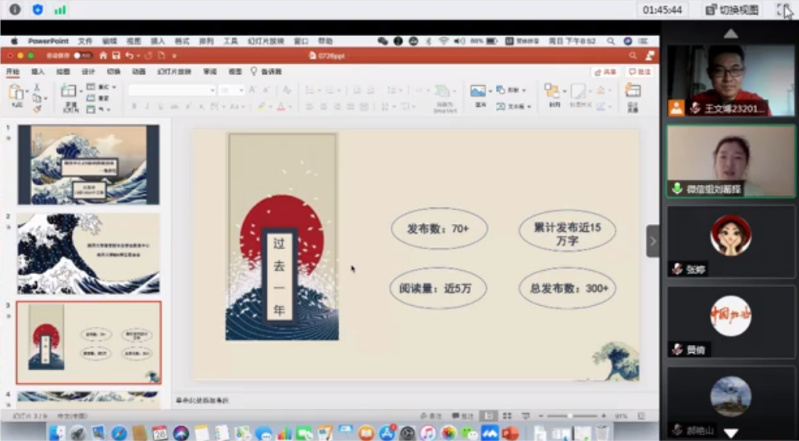Click the 批注 comments button in ribbon
Viewport: 799px width, 441px height.
point(640,72)
